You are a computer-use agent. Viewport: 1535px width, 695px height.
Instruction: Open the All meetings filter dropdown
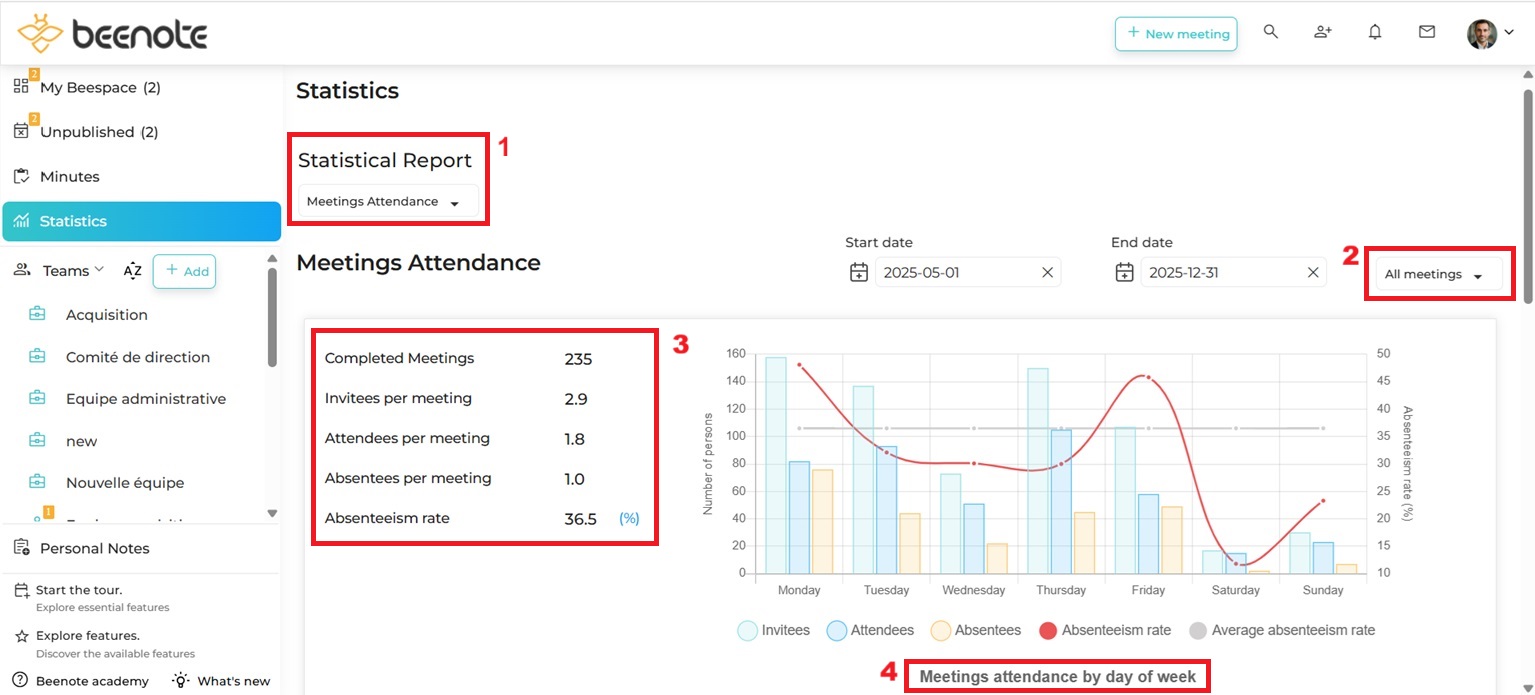(1437, 273)
